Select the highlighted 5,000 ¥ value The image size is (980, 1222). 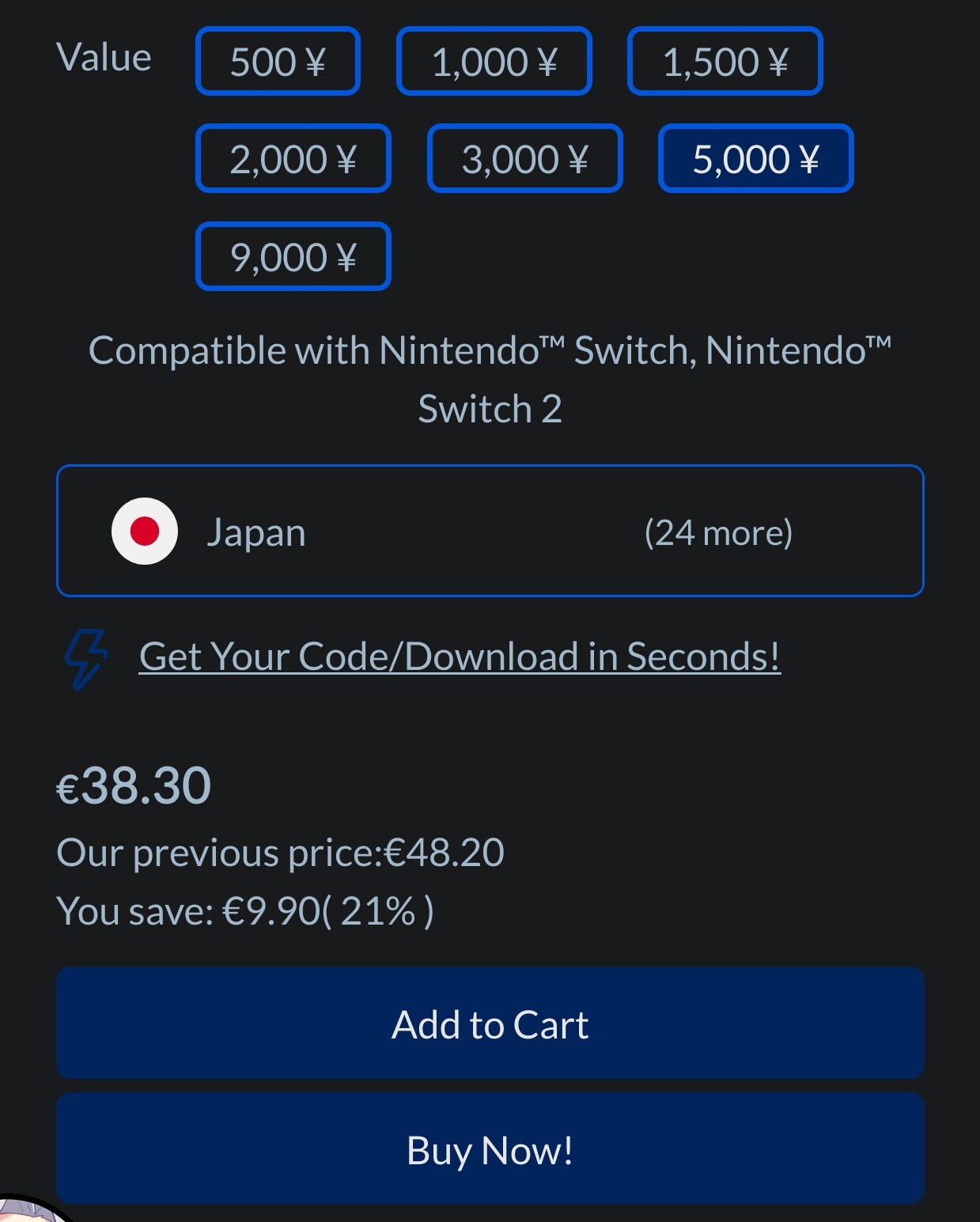click(x=756, y=158)
